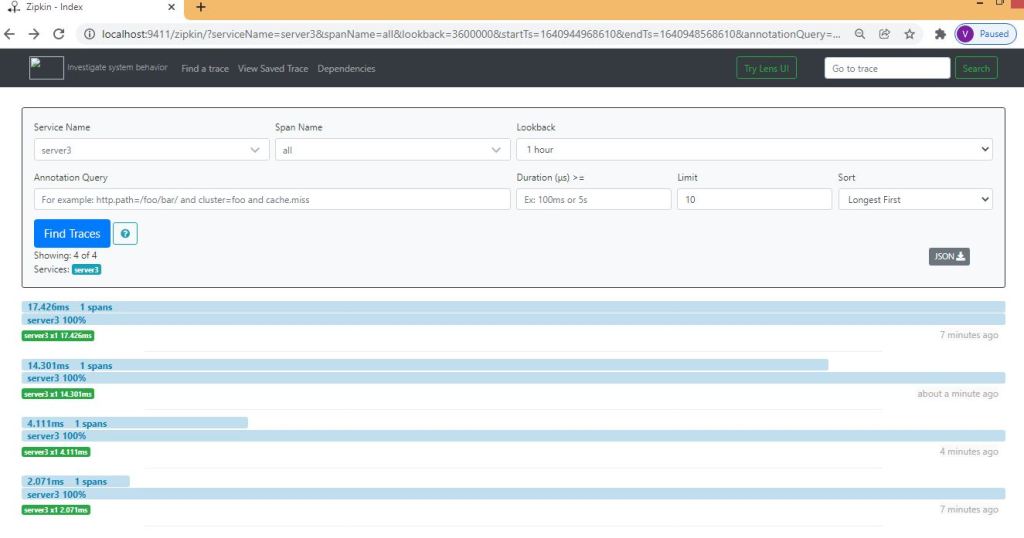Click the Zipkin logo image
This screenshot has width=1024, height=538.
[x=46, y=68]
